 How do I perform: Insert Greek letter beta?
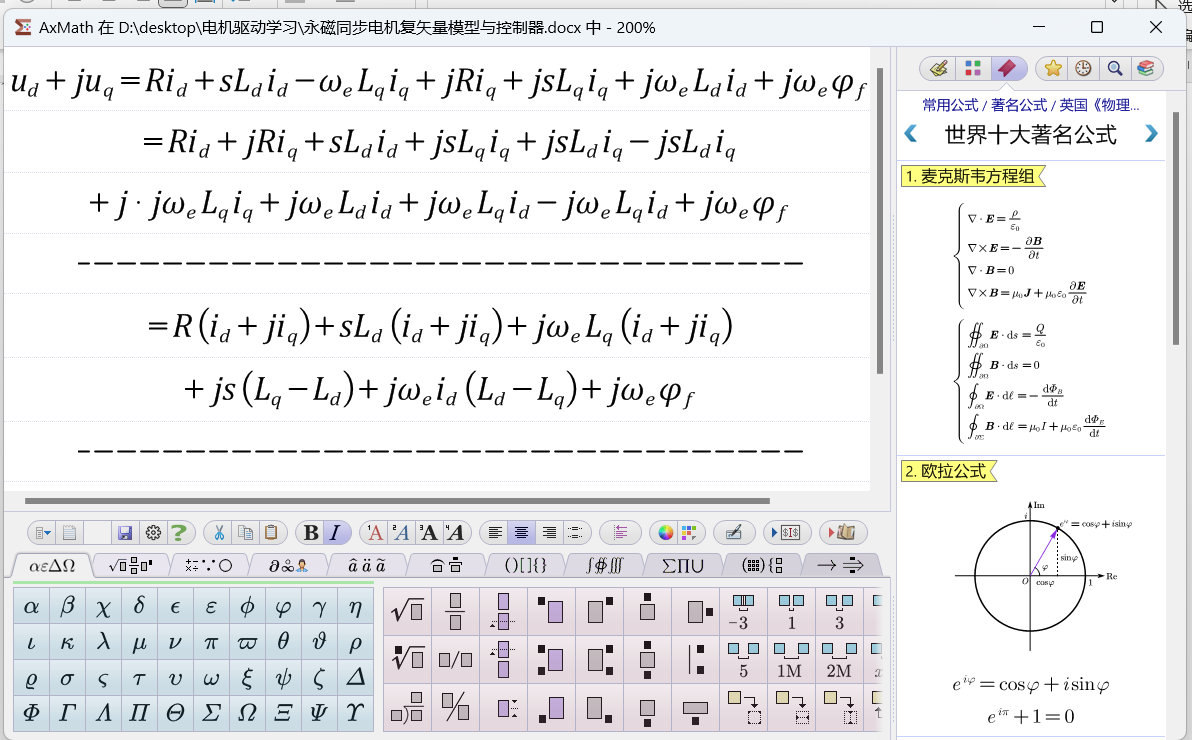[x=67, y=606]
